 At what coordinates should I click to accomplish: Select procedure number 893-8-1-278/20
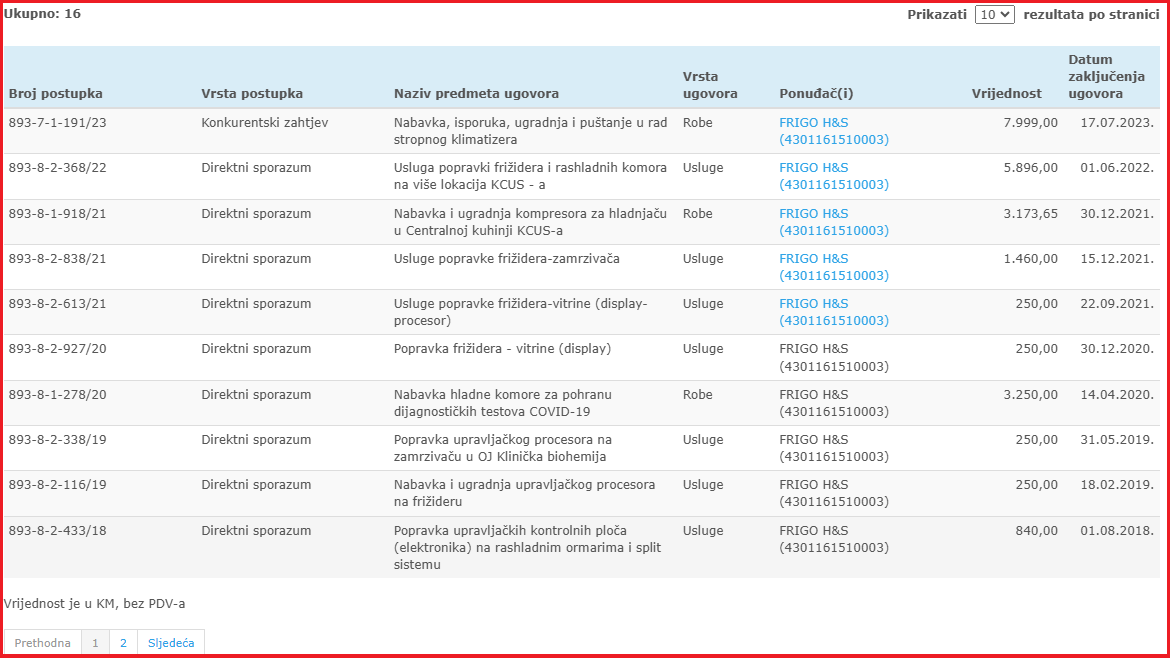57,395
